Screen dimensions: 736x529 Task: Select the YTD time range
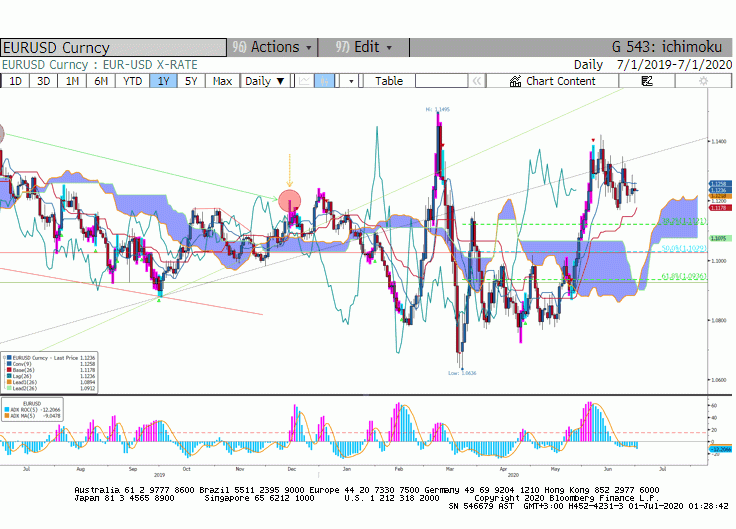[x=132, y=81]
